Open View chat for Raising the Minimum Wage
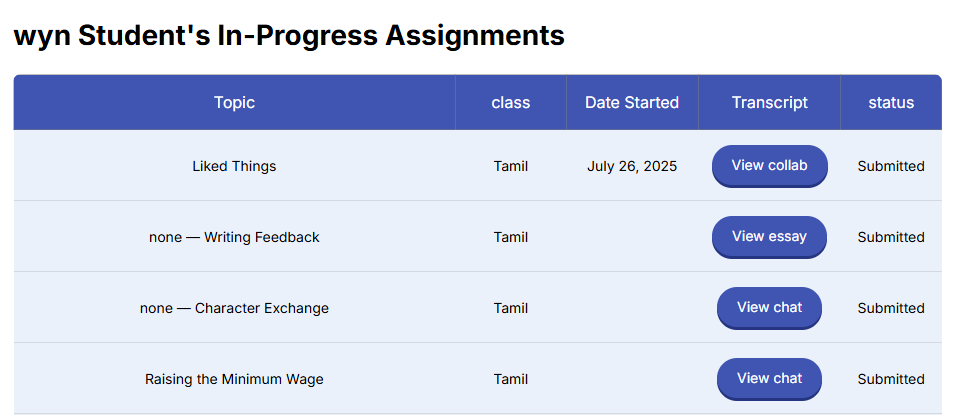 pos(769,379)
